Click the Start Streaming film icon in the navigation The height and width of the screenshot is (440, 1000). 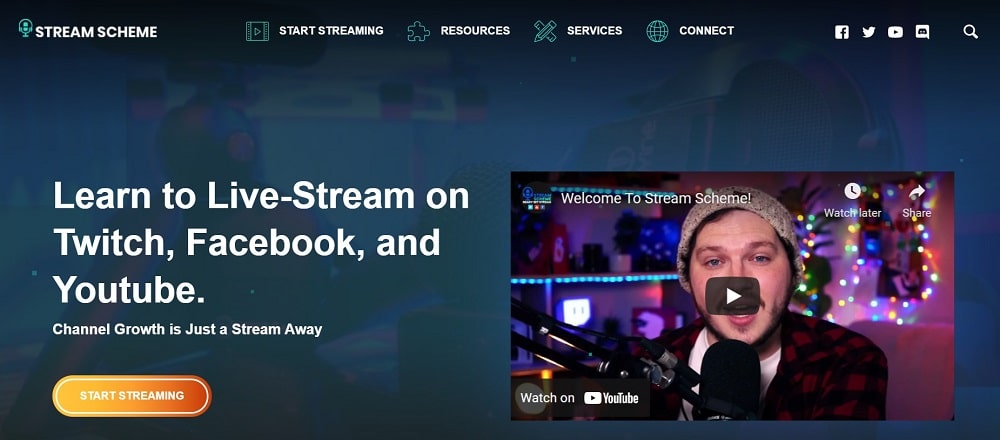click(x=257, y=31)
